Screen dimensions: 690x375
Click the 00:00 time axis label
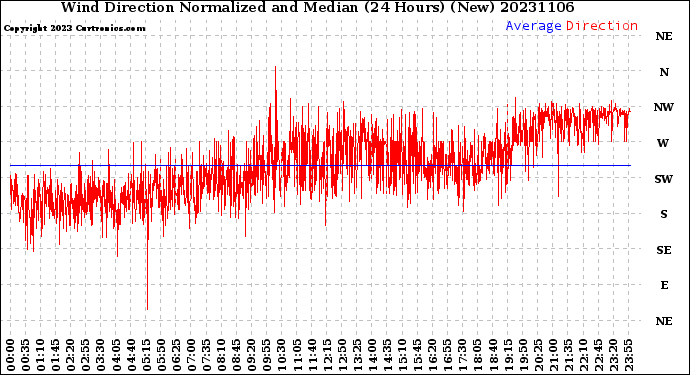coord(11,355)
